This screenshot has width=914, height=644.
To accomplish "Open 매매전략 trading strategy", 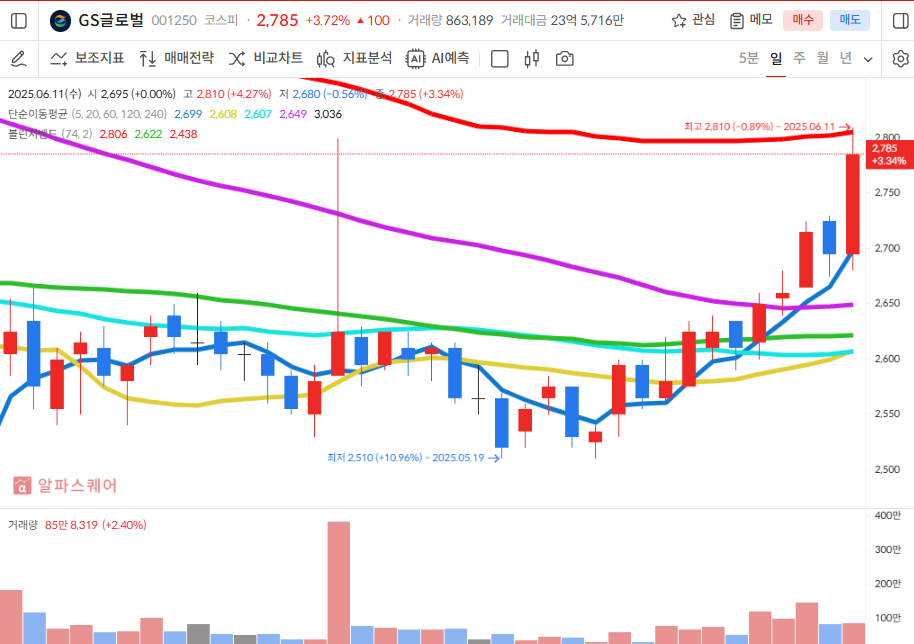I will [x=177, y=58].
